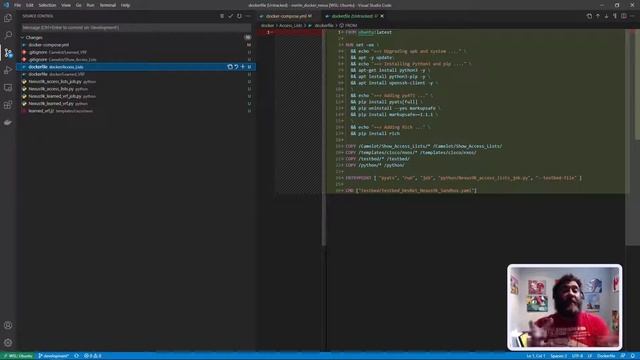Select Nexus9k_access_lists_job.py in Changes
Screen dimensions: 640x360
136,82
